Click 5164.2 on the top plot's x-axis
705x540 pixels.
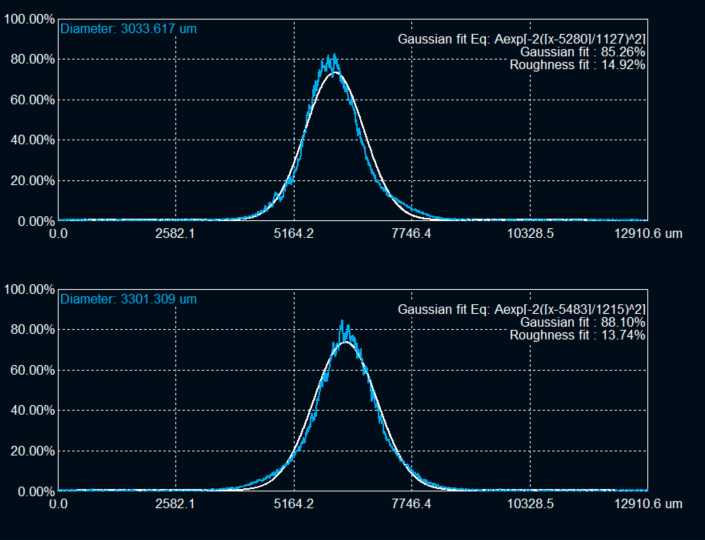(x=293, y=234)
